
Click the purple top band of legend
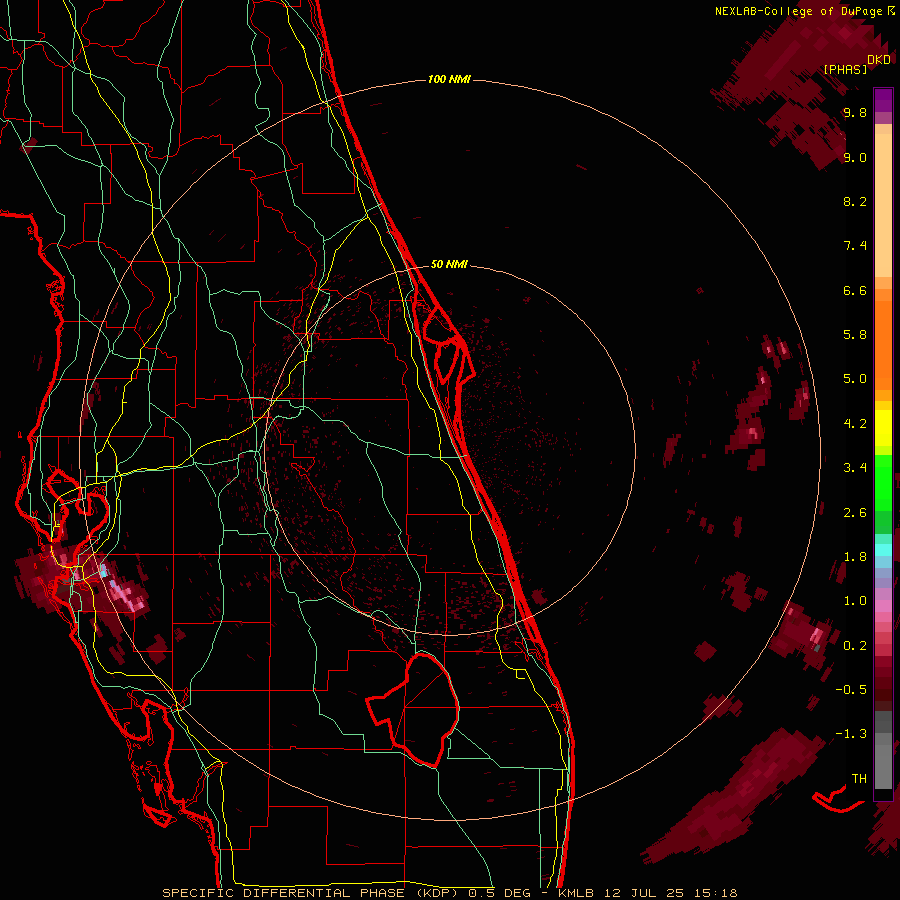[x=883, y=100]
